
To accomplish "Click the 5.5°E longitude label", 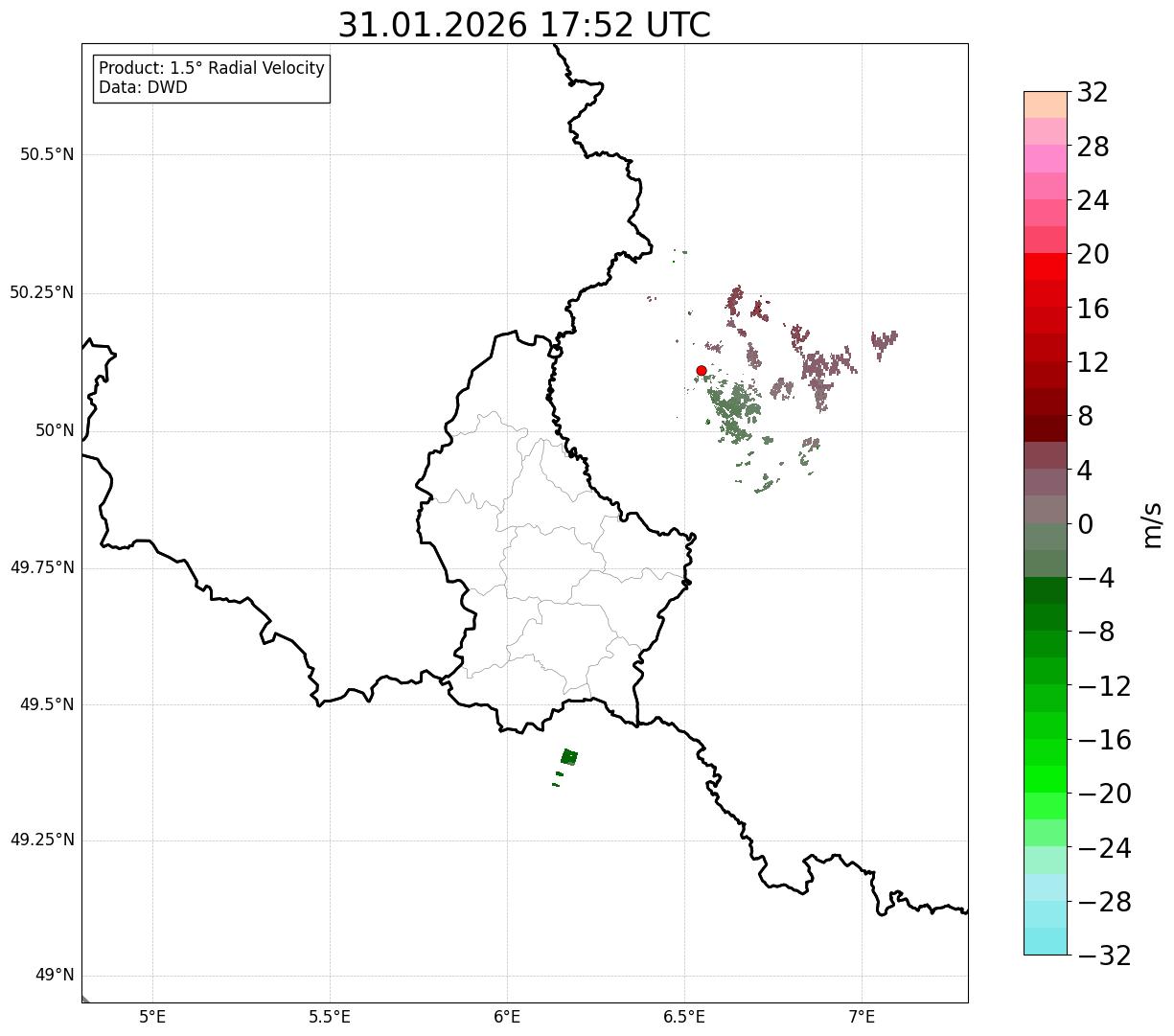I will (331, 1017).
